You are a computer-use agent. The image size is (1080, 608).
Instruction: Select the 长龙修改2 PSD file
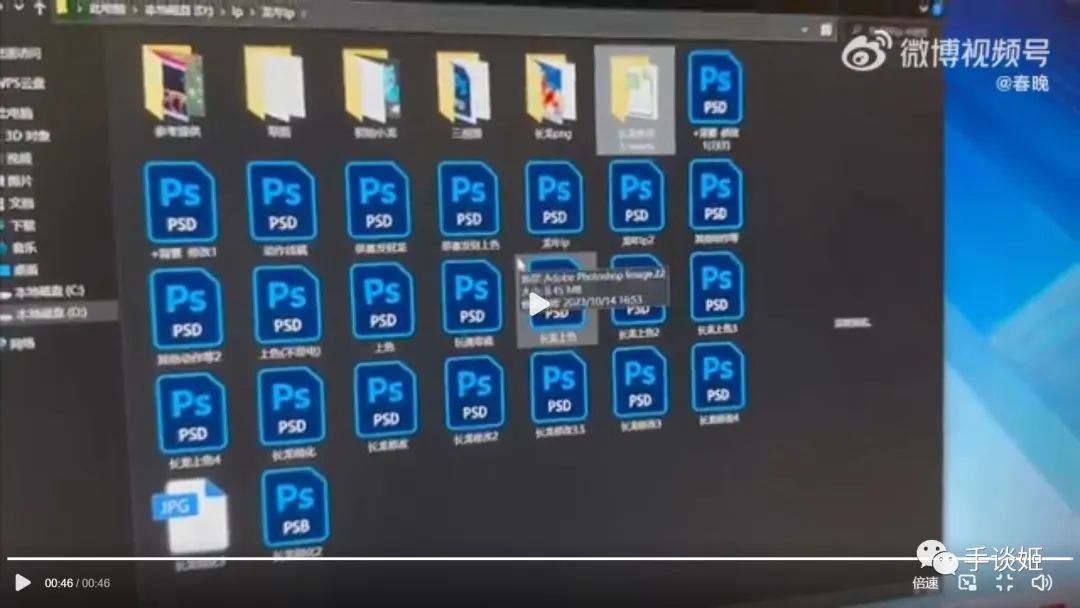point(475,401)
